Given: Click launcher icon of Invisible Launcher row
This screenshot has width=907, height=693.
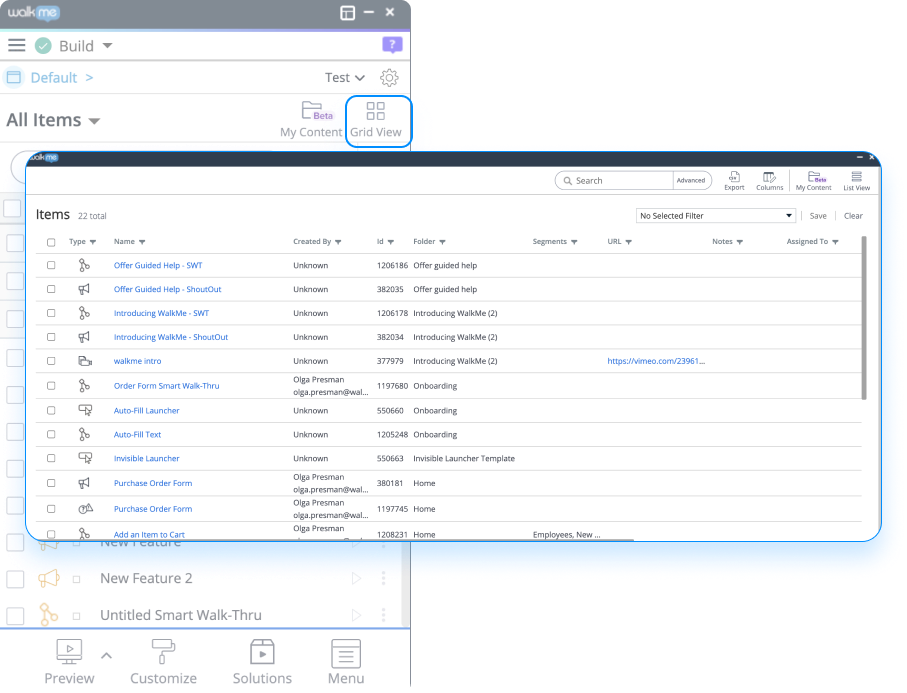Looking at the screenshot, I should click(85, 458).
